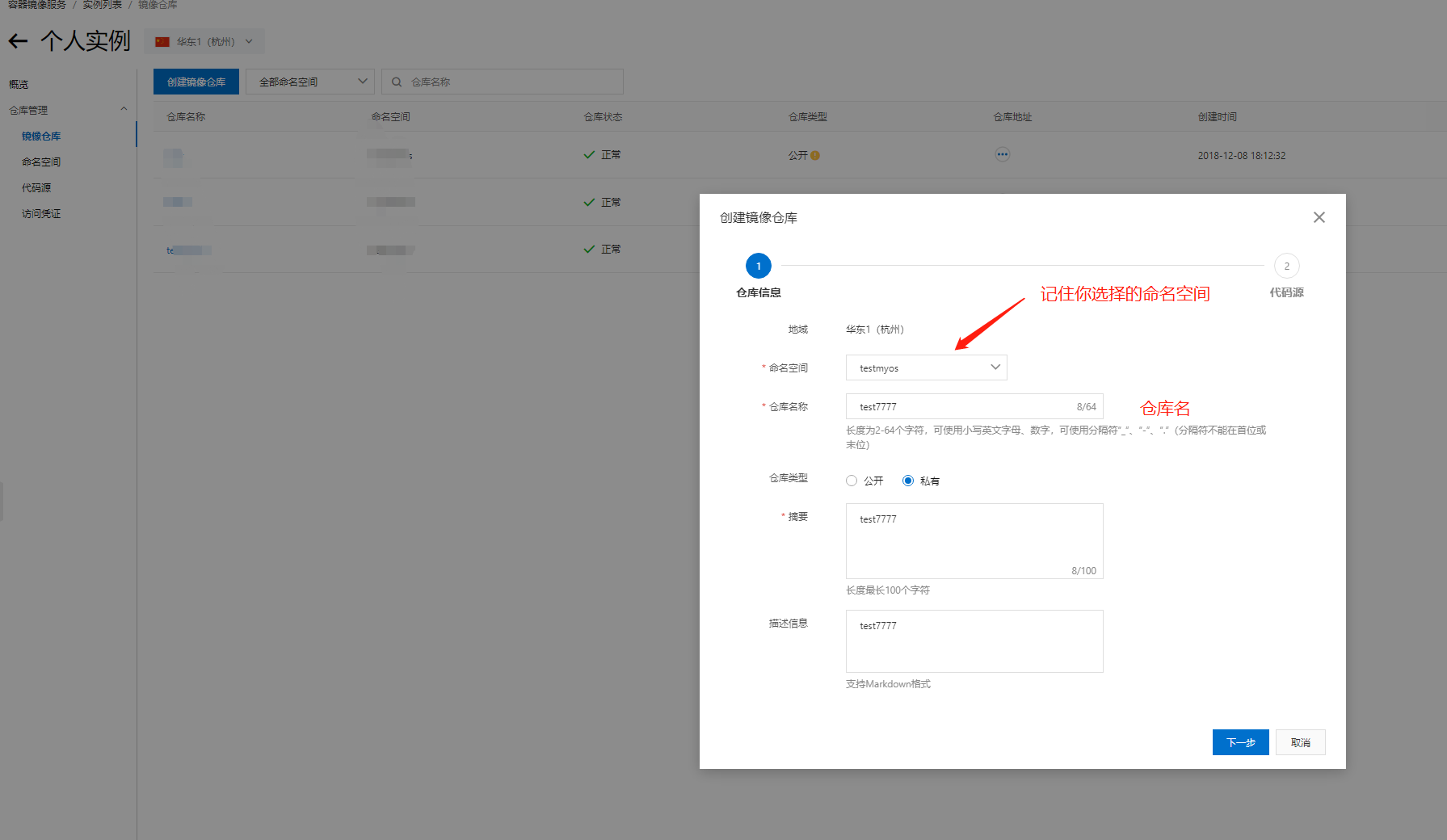The image size is (1447, 840).
Task: Collapse the 仓库管理 sidebar section
Action: [x=124, y=110]
